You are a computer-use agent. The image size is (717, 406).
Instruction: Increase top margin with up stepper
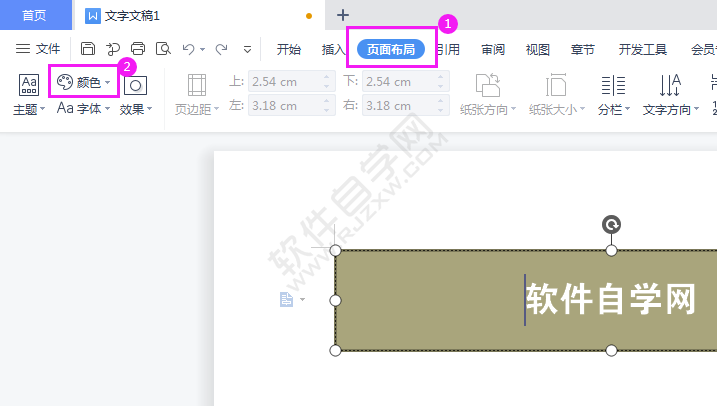click(x=326, y=77)
